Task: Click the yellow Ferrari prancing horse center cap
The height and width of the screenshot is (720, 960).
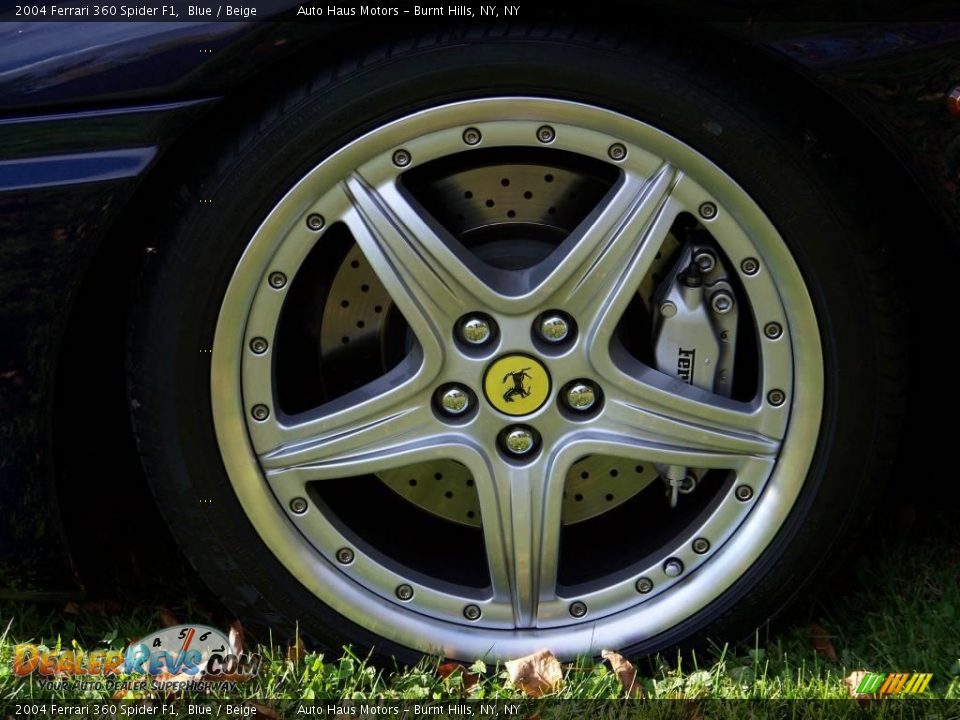Action: pos(517,384)
